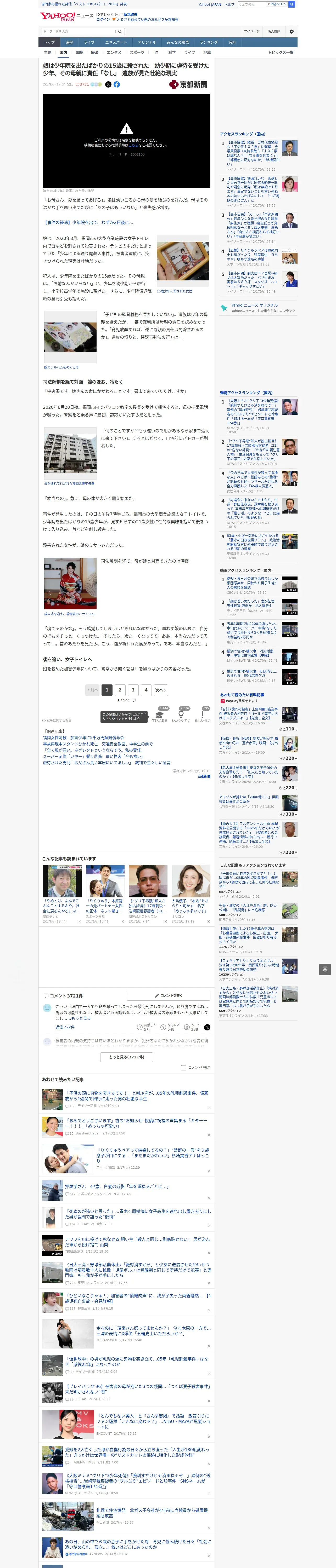Share article on X icon
The height and width of the screenshot is (1568, 336).
tap(109, 85)
